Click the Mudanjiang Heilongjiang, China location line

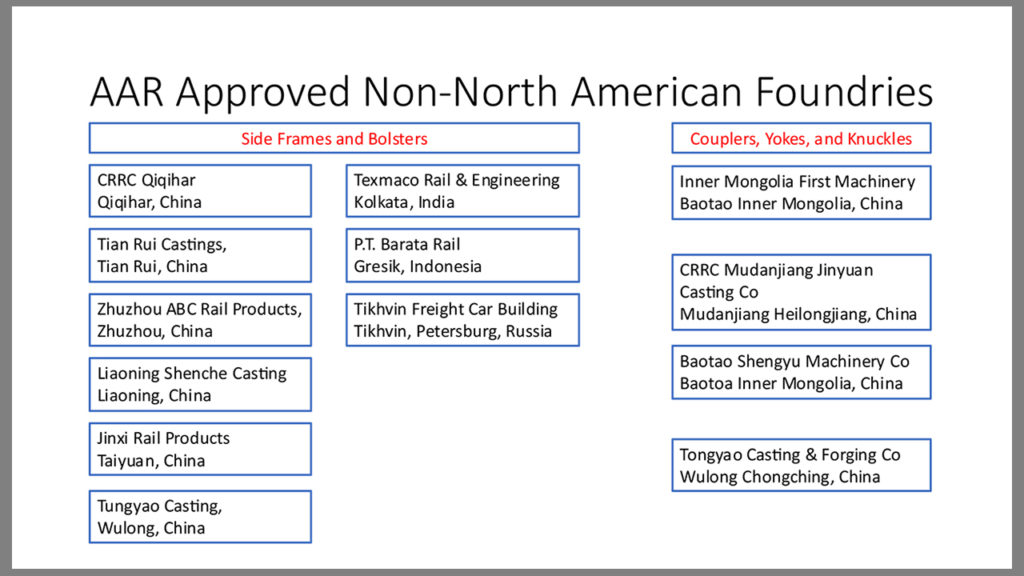coord(798,314)
